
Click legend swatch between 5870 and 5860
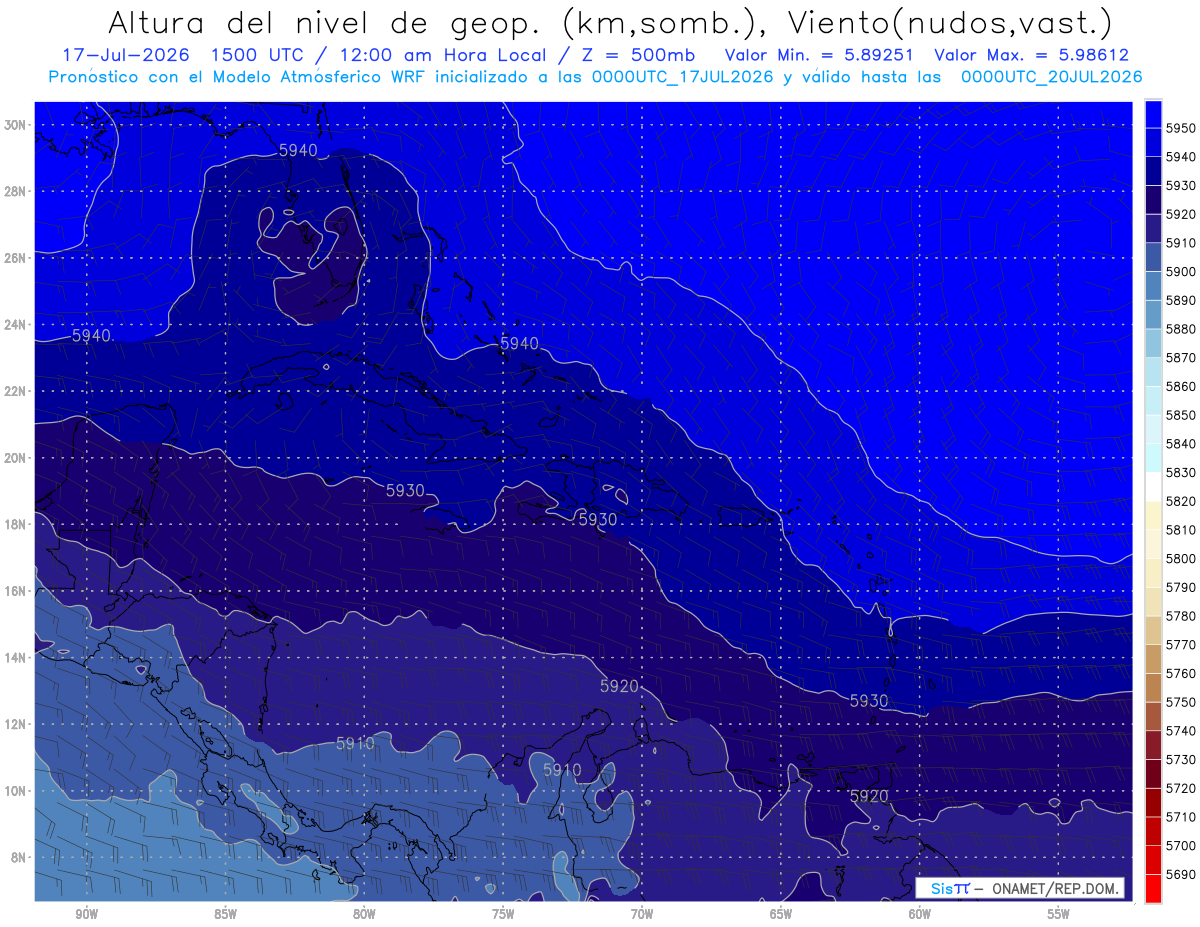pyautogui.click(x=1153, y=372)
